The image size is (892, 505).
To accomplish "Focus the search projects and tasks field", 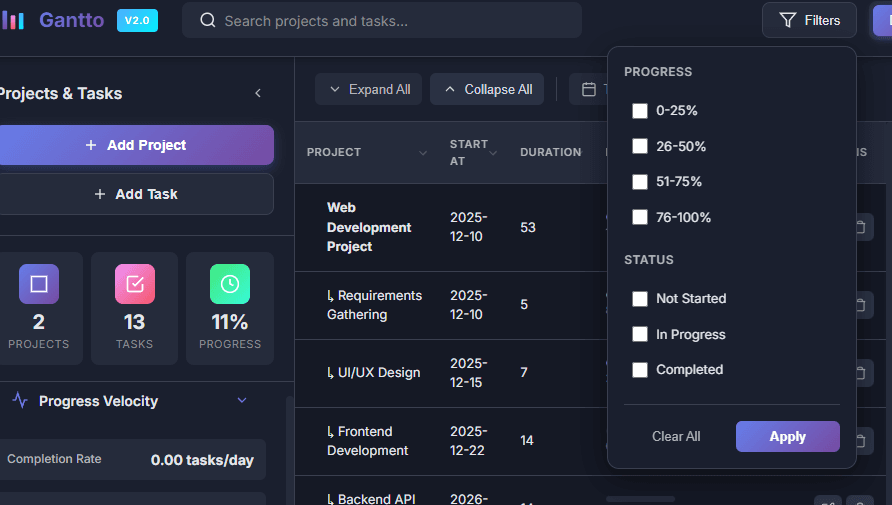I will (x=390, y=21).
